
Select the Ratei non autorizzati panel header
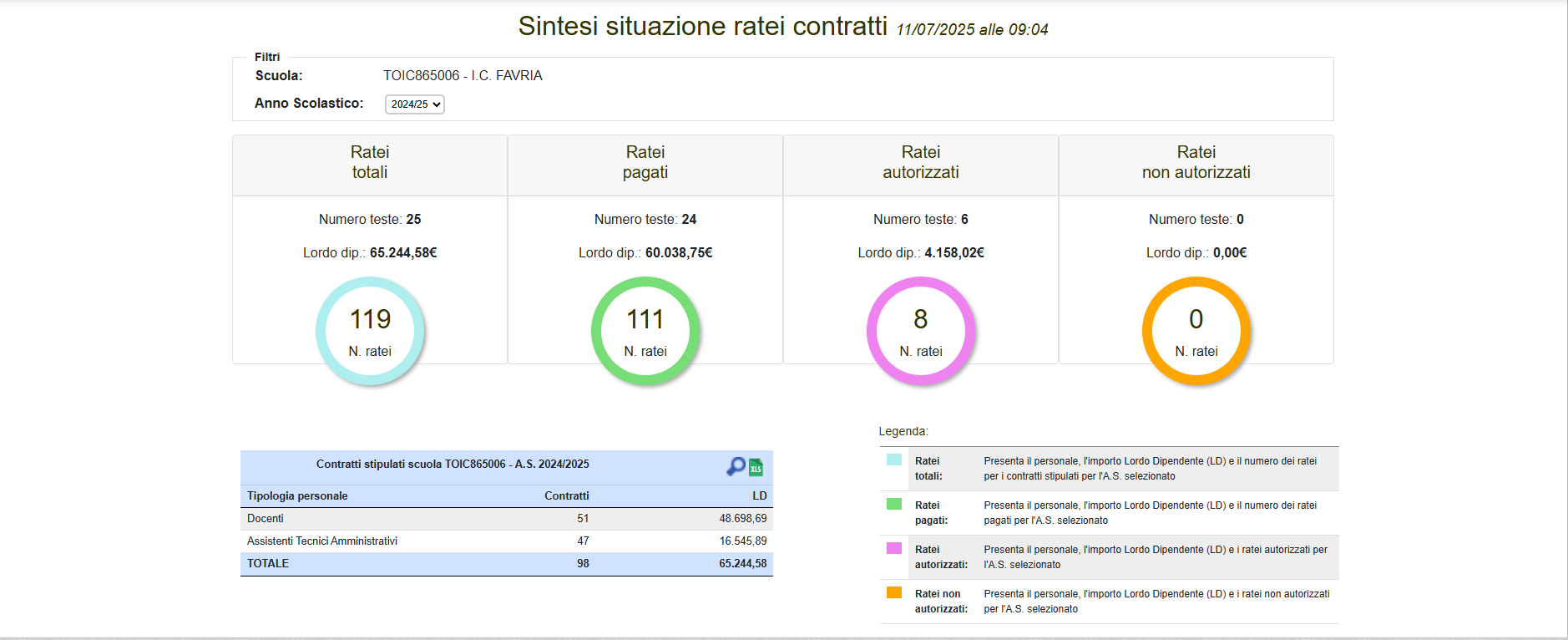1196,163
